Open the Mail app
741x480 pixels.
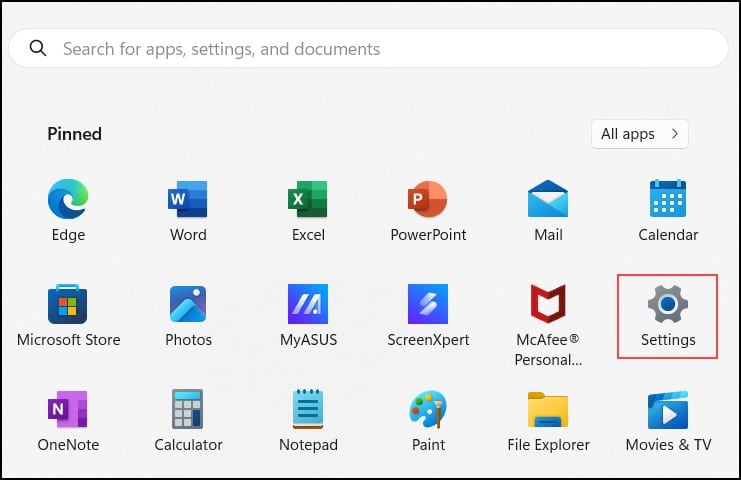coord(548,210)
